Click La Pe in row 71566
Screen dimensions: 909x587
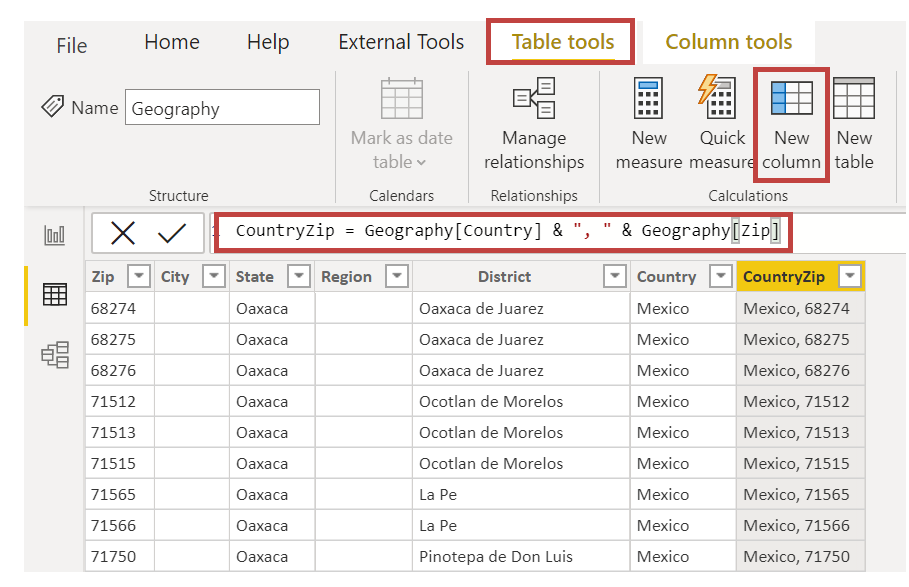pos(521,525)
